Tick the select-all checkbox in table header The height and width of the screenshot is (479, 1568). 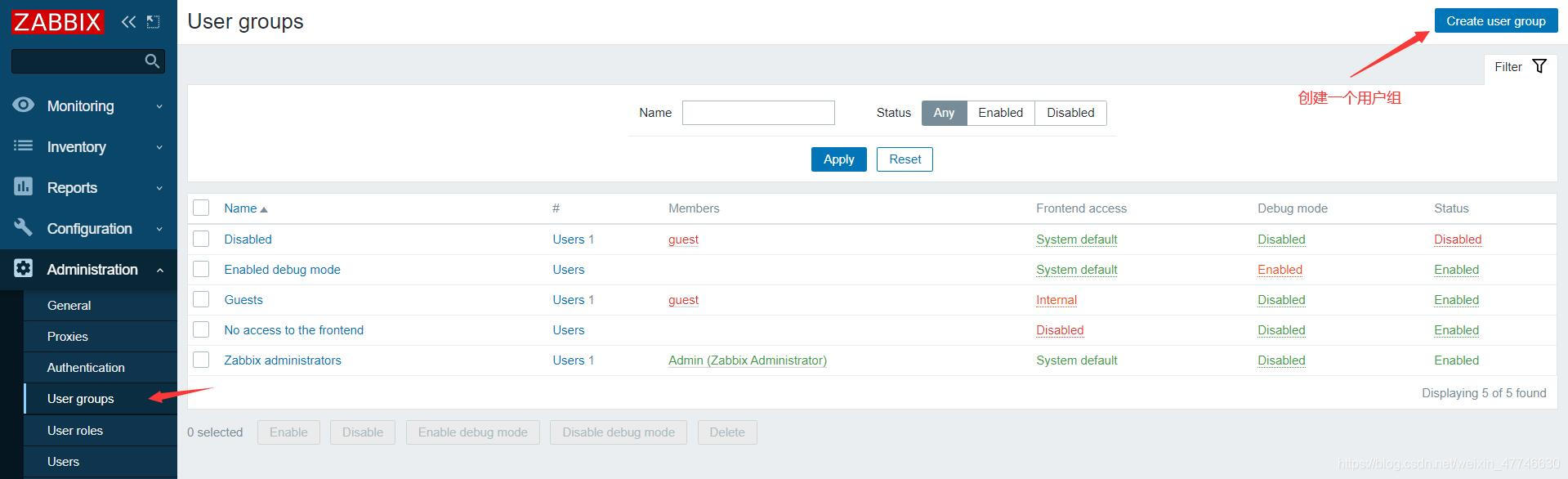(x=201, y=208)
